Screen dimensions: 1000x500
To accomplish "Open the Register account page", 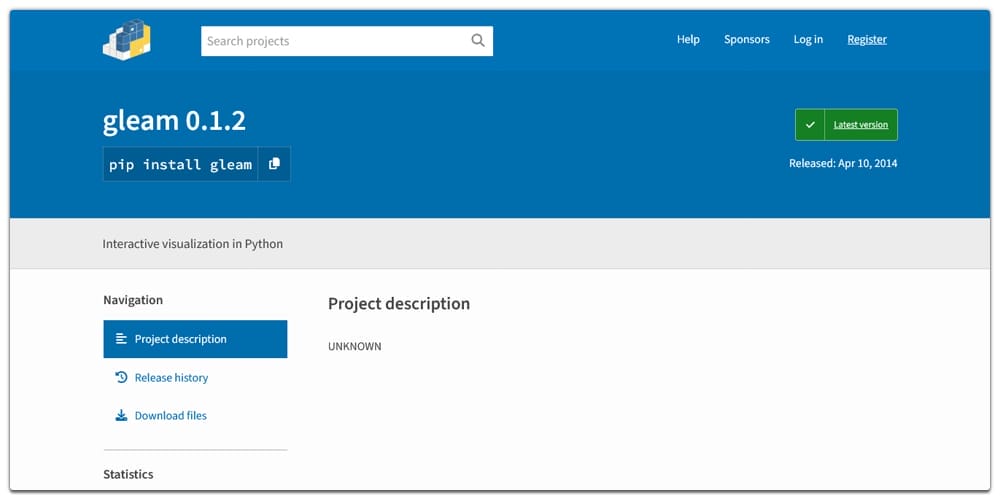I will [x=867, y=40].
